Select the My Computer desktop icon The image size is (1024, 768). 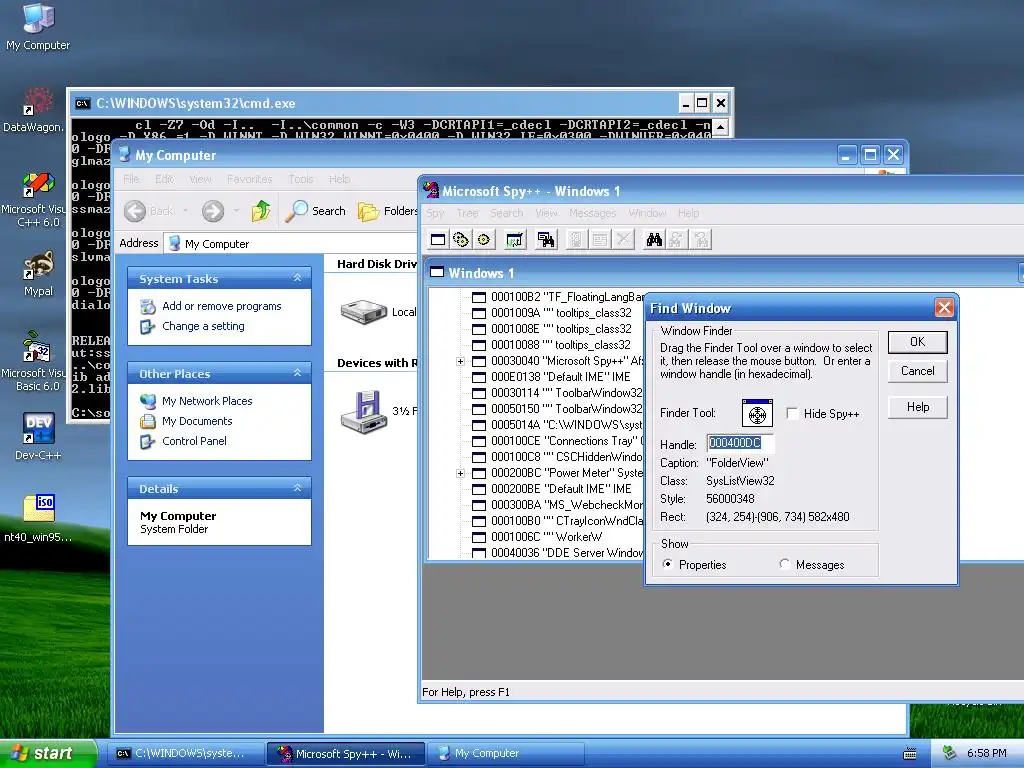(x=38, y=27)
